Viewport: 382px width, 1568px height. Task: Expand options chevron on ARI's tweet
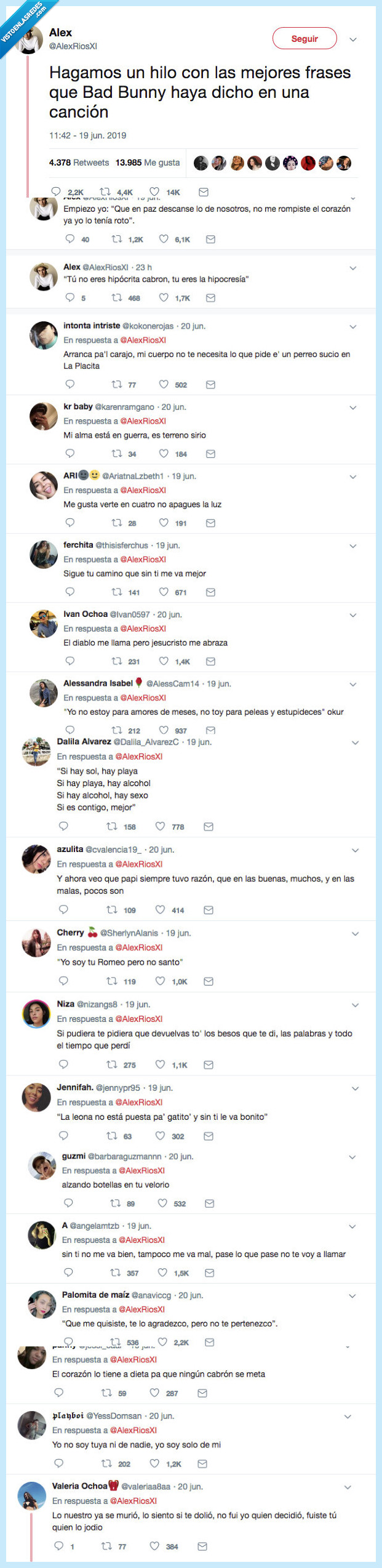[x=353, y=476]
